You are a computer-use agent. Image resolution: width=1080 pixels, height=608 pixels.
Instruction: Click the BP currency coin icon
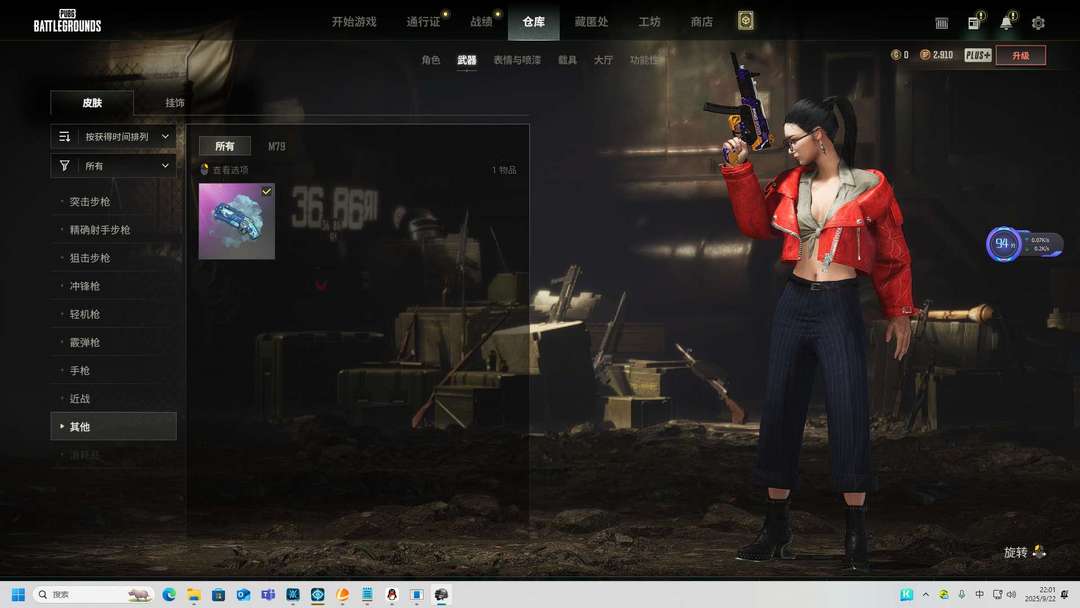click(x=925, y=54)
